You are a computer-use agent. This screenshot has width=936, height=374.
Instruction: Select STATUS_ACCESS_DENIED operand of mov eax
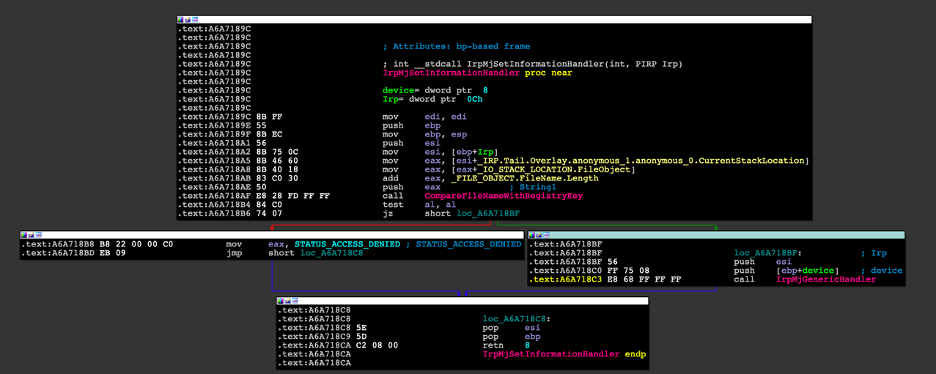pos(347,245)
